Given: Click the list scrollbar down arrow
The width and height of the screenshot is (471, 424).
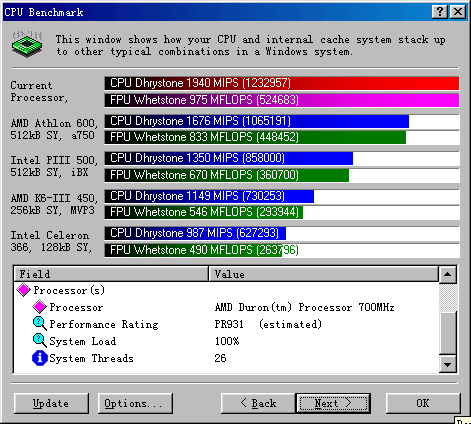Looking at the screenshot, I should 448,364.
